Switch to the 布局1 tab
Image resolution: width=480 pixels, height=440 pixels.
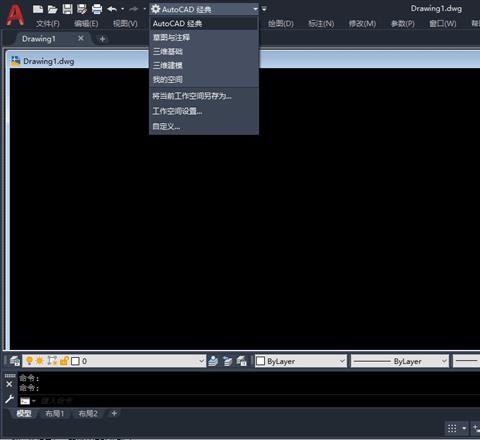coord(55,414)
